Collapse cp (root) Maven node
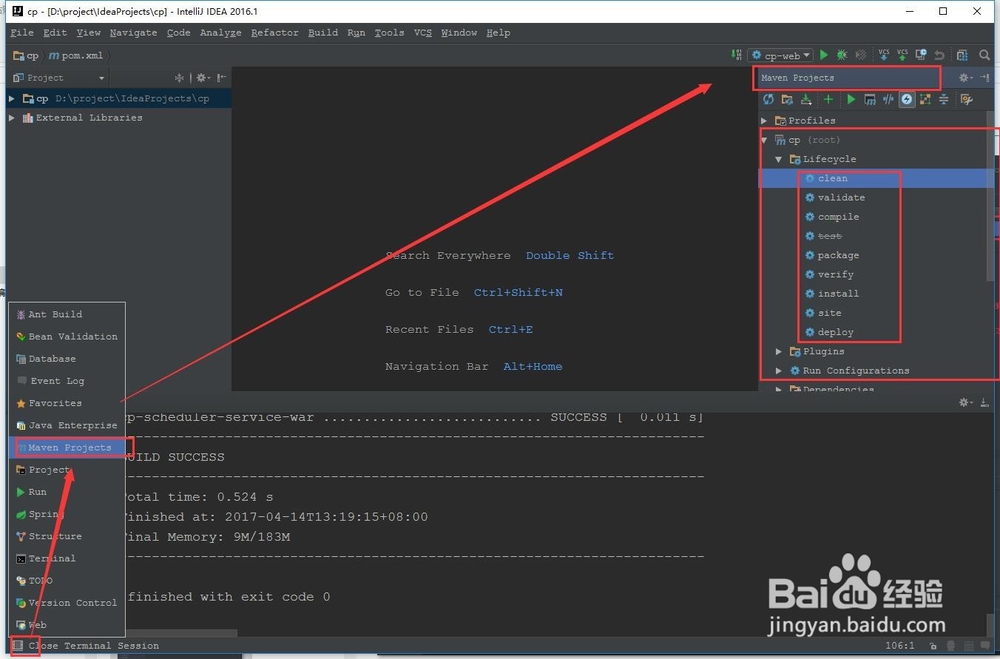Image resolution: width=1000 pixels, height=659 pixels. [x=764, y=140]
